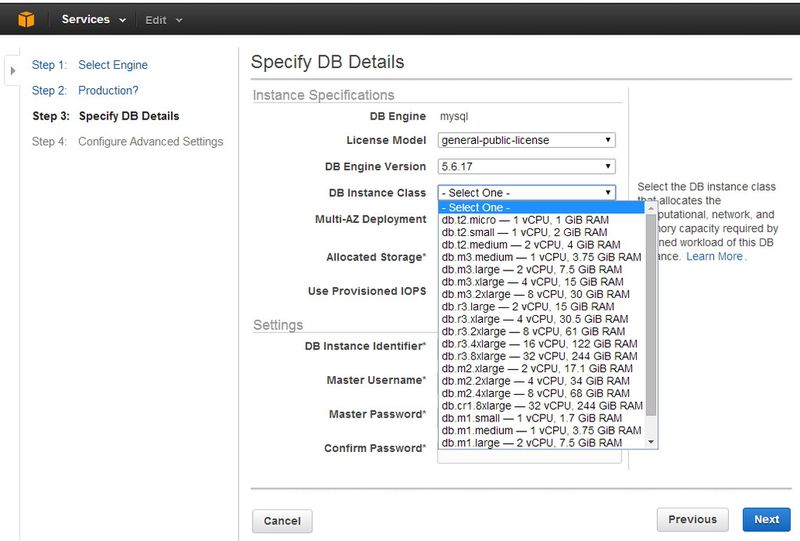Open the License Model dropdown

pos(526,140)
